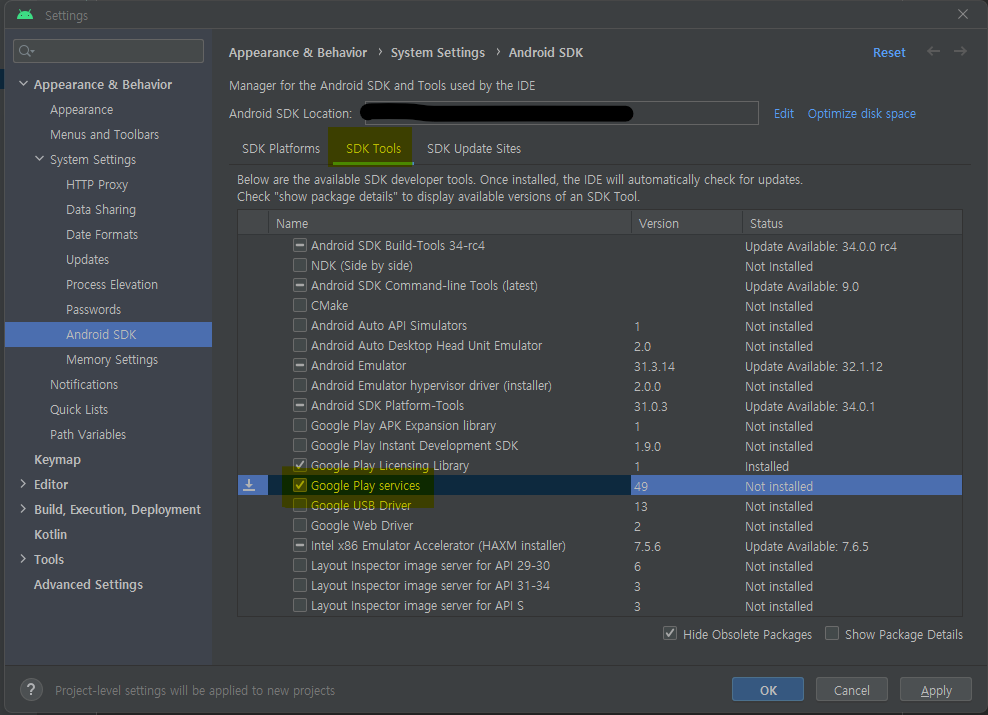This screenshot has height=715, width=988.
Task: Click Edit next to SDK location
Action: pyautogui.click(x=783, y=113)
